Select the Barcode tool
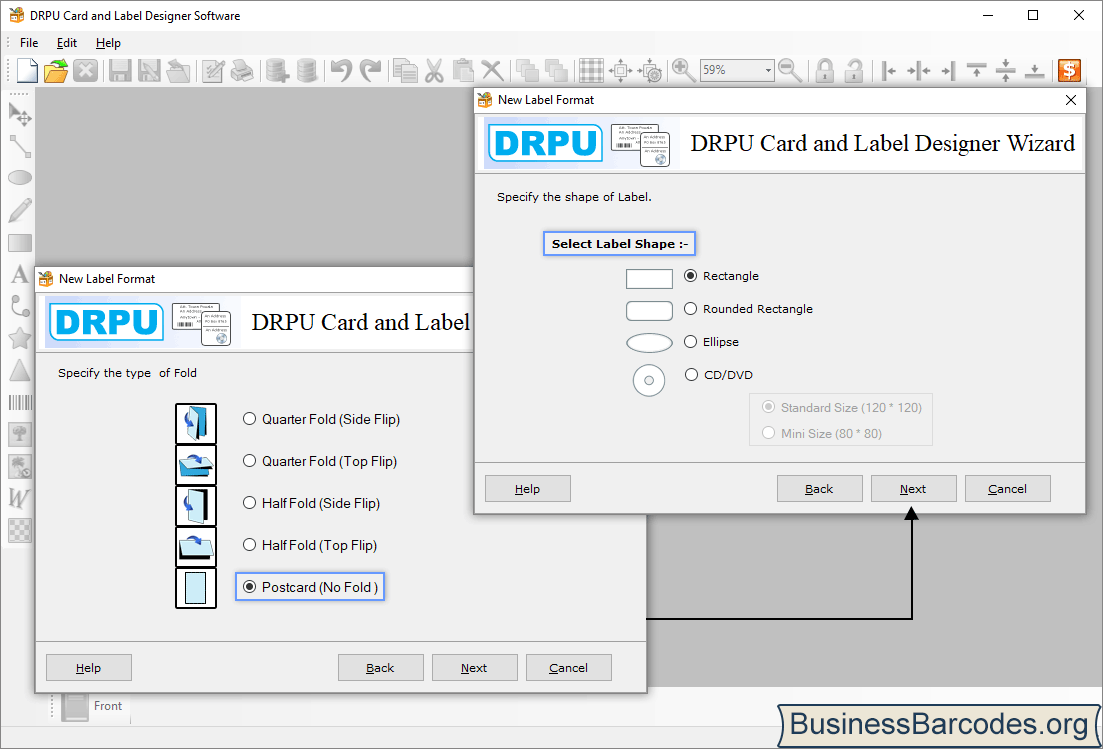The height and width of the screenshot is (749, 1103). 20,402
